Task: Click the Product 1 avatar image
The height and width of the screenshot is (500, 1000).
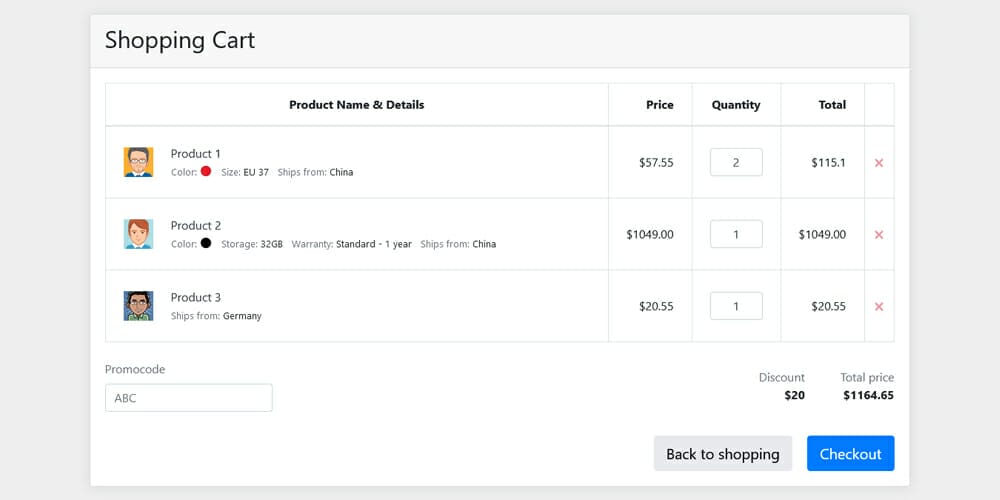Action: point(138,162)
